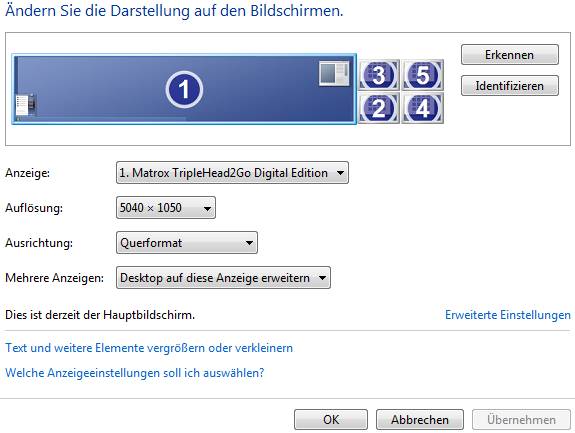Screen dimensions: 575x433
Task: Open the Anzeige dropdown with Matrox TripleHead2Go
Action: (x=232, y=172)
